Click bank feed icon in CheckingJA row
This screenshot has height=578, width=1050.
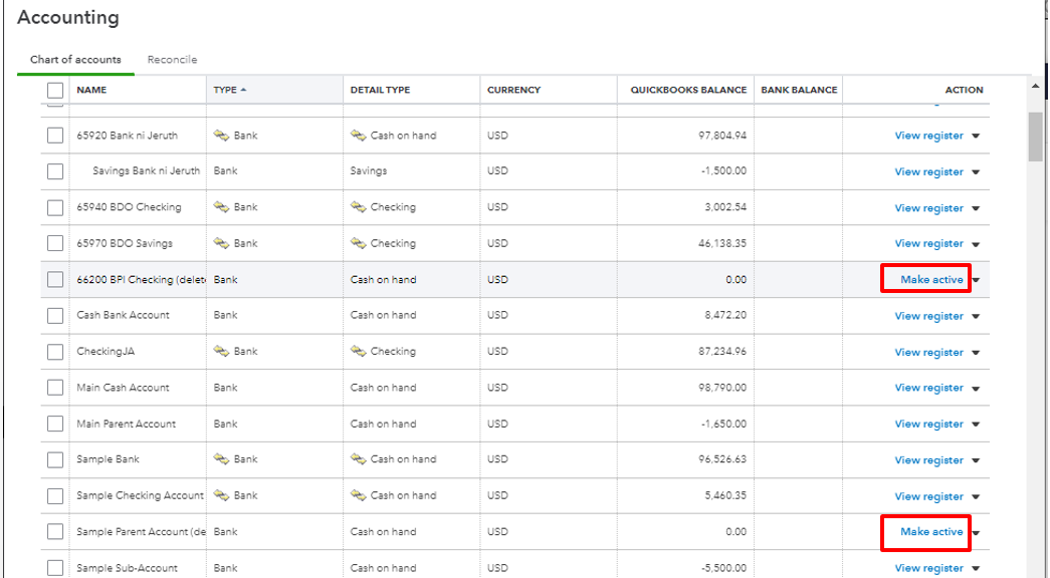point(221,351)
